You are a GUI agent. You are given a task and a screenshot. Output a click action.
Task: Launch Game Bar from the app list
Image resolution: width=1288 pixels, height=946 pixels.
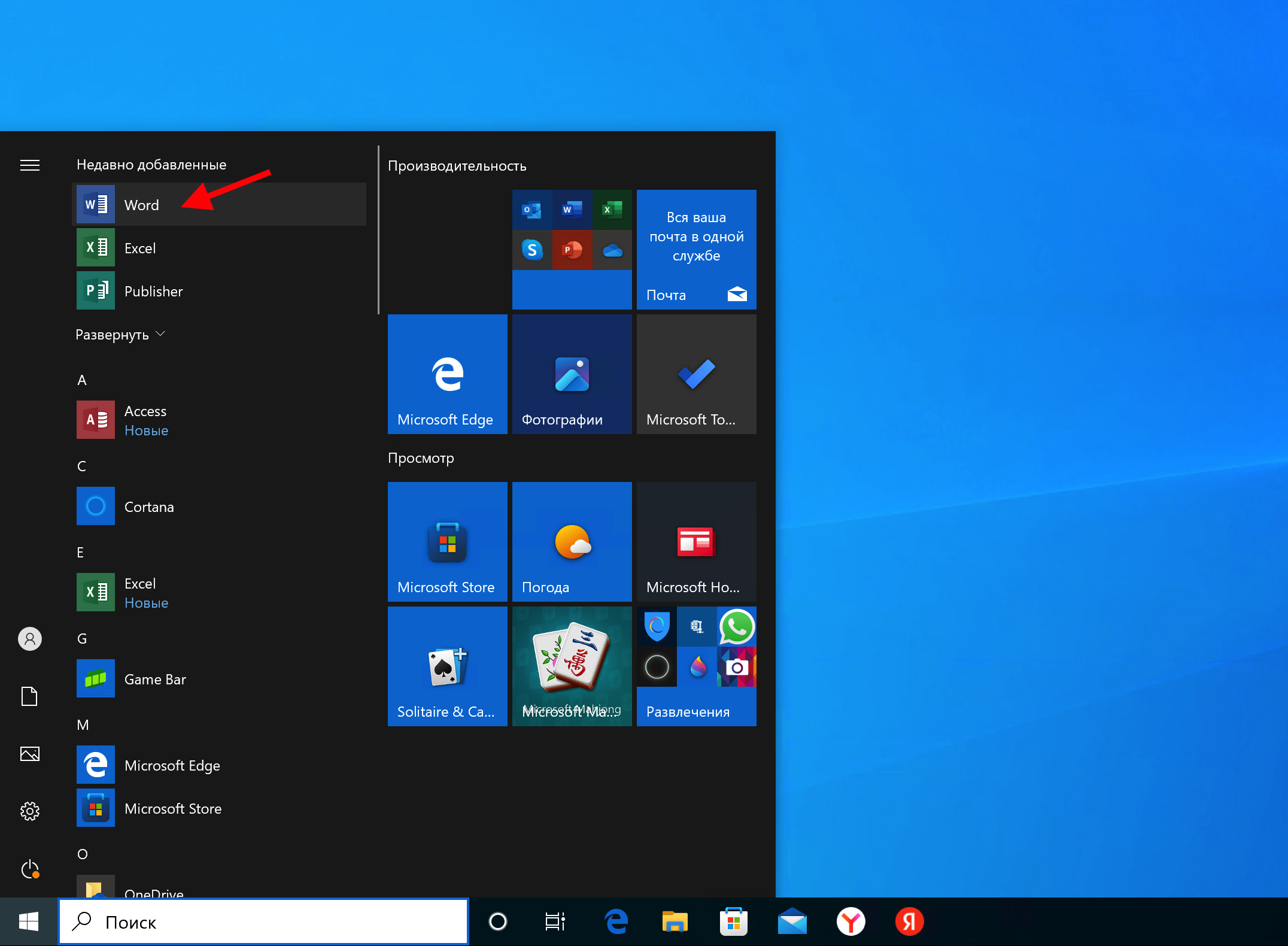pos(219,679)
